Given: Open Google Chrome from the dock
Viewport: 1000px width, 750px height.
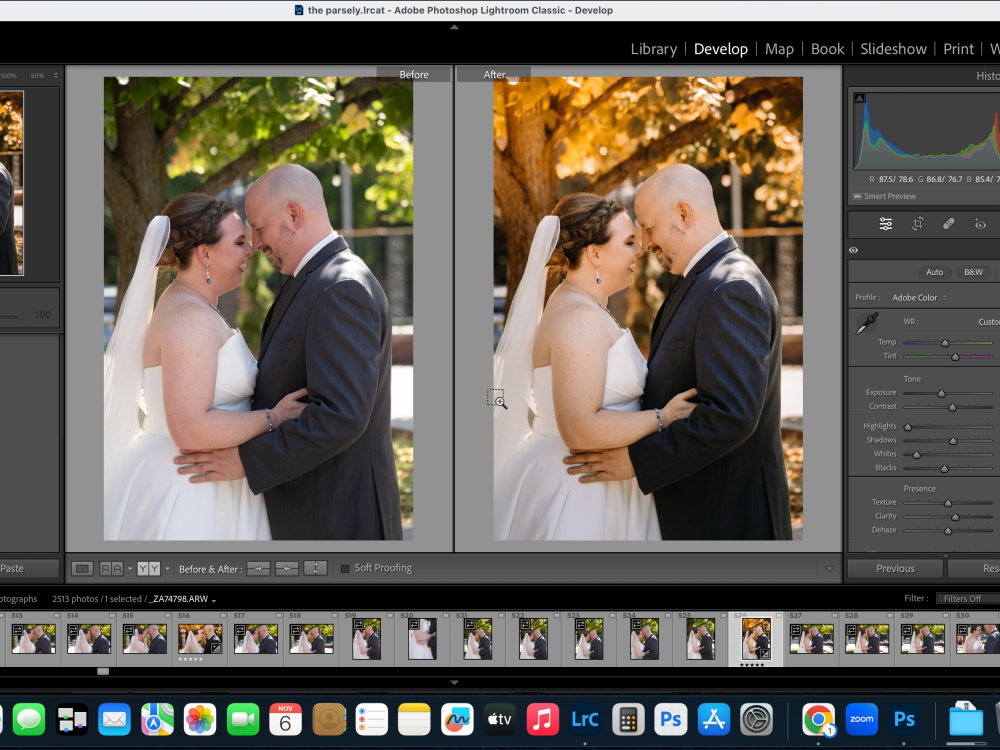Looking at the screenshot, I should coord(819,719).
